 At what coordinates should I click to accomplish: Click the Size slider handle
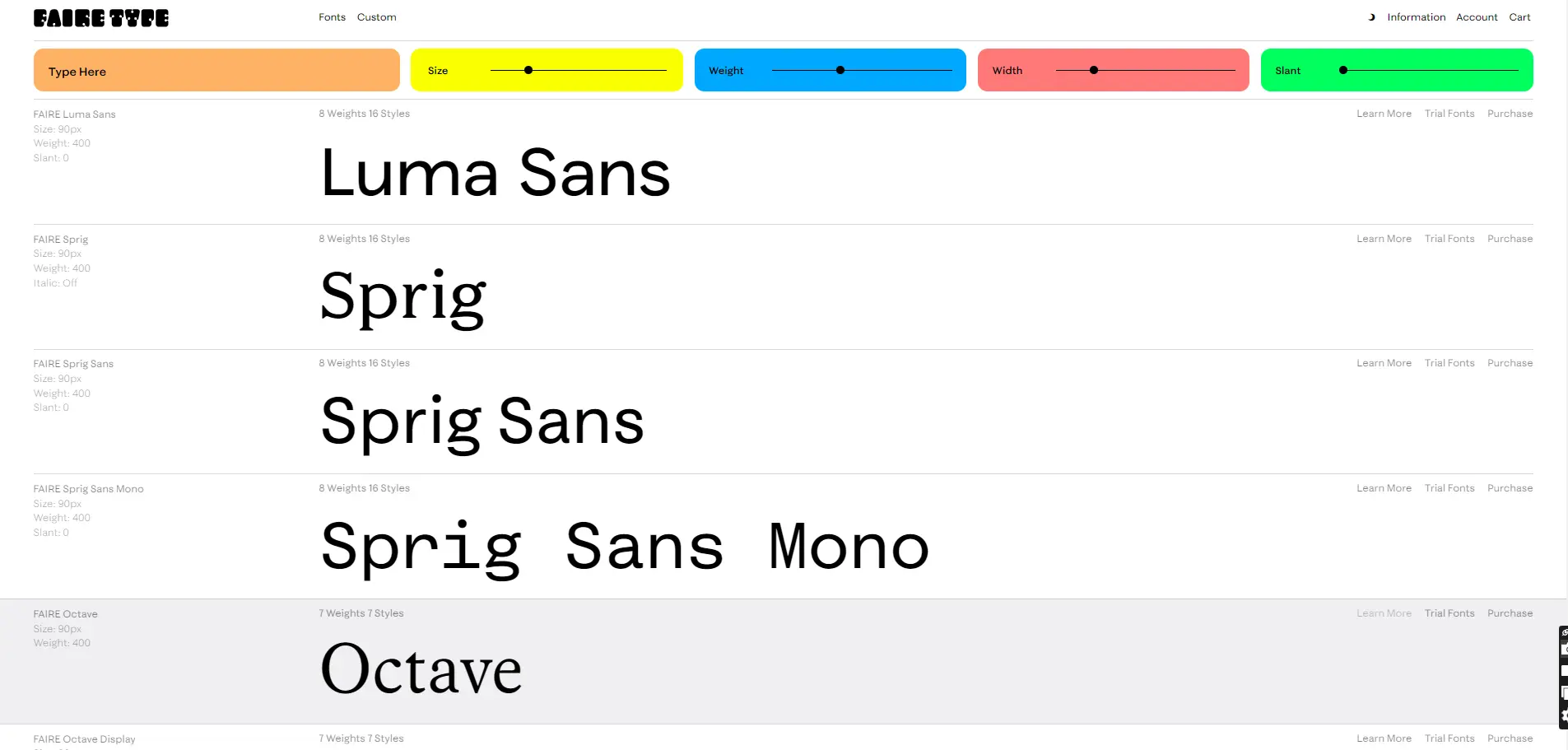point(528,70)
